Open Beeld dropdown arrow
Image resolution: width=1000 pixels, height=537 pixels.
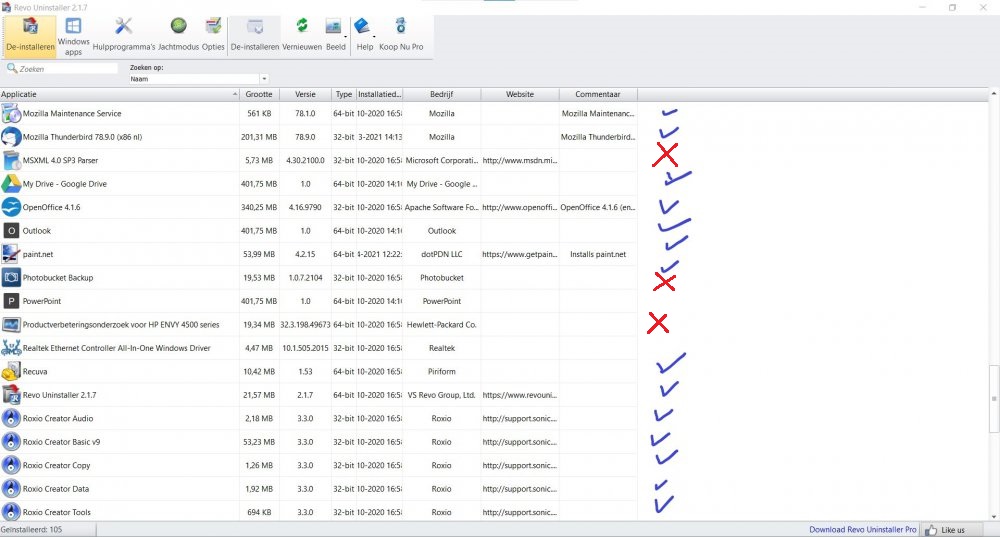[345, 37]
